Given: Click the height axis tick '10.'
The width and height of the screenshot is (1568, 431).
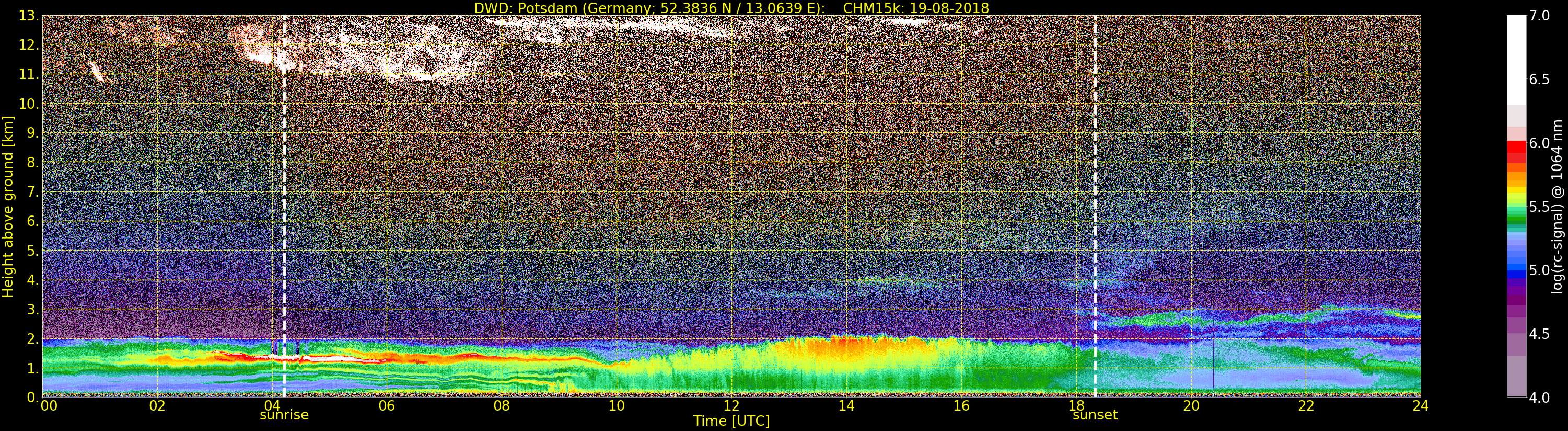Looking at the screenshot, I should [28, 104].
